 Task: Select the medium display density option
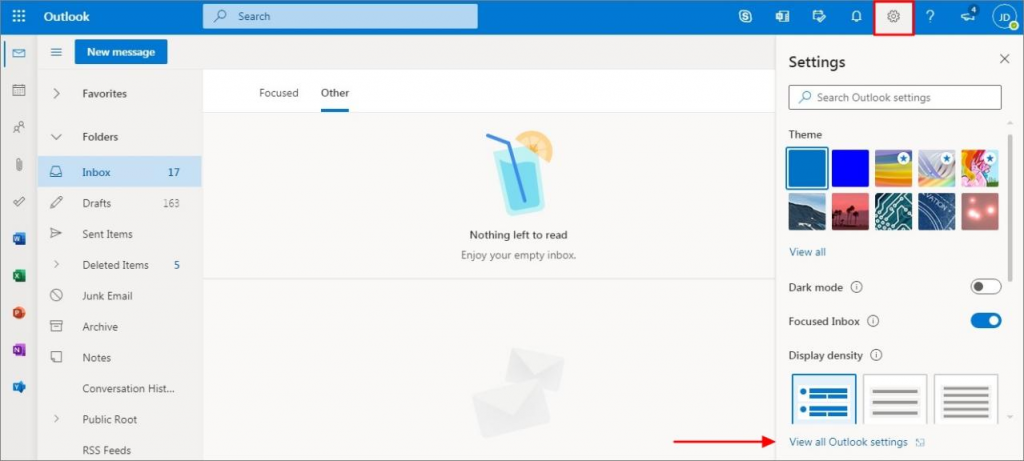pos(895,400)
